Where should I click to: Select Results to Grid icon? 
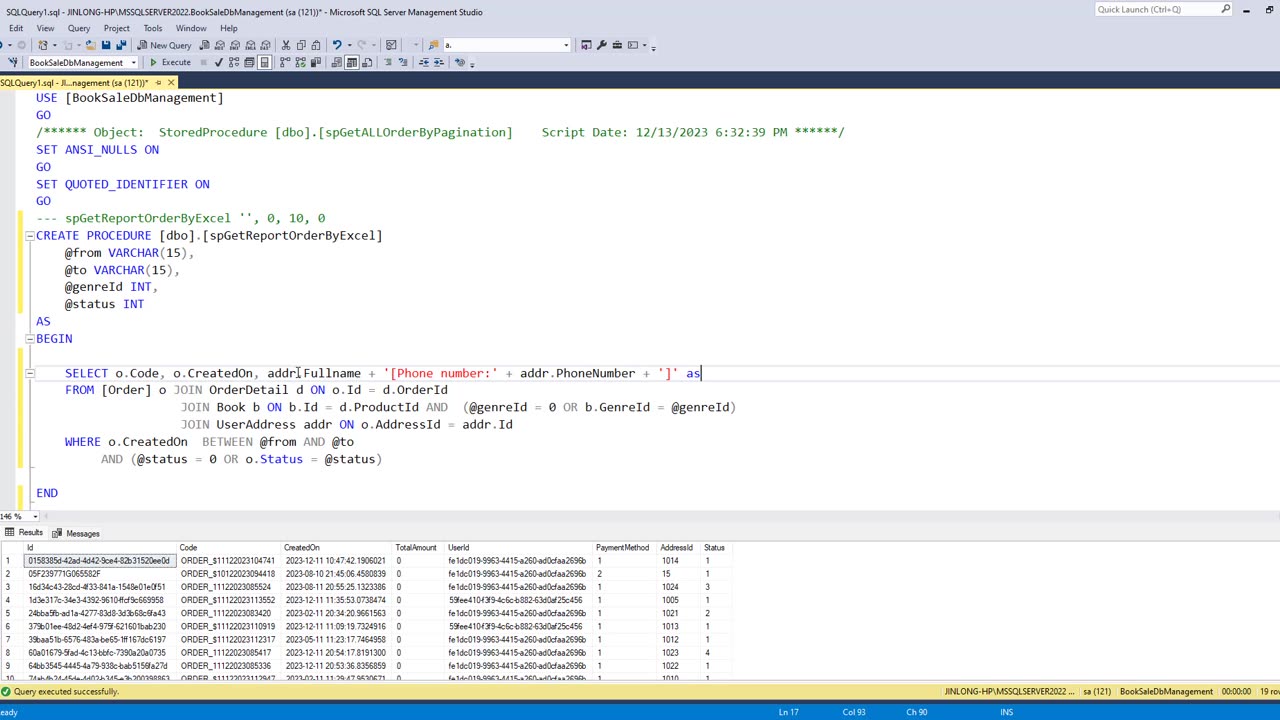352,62
